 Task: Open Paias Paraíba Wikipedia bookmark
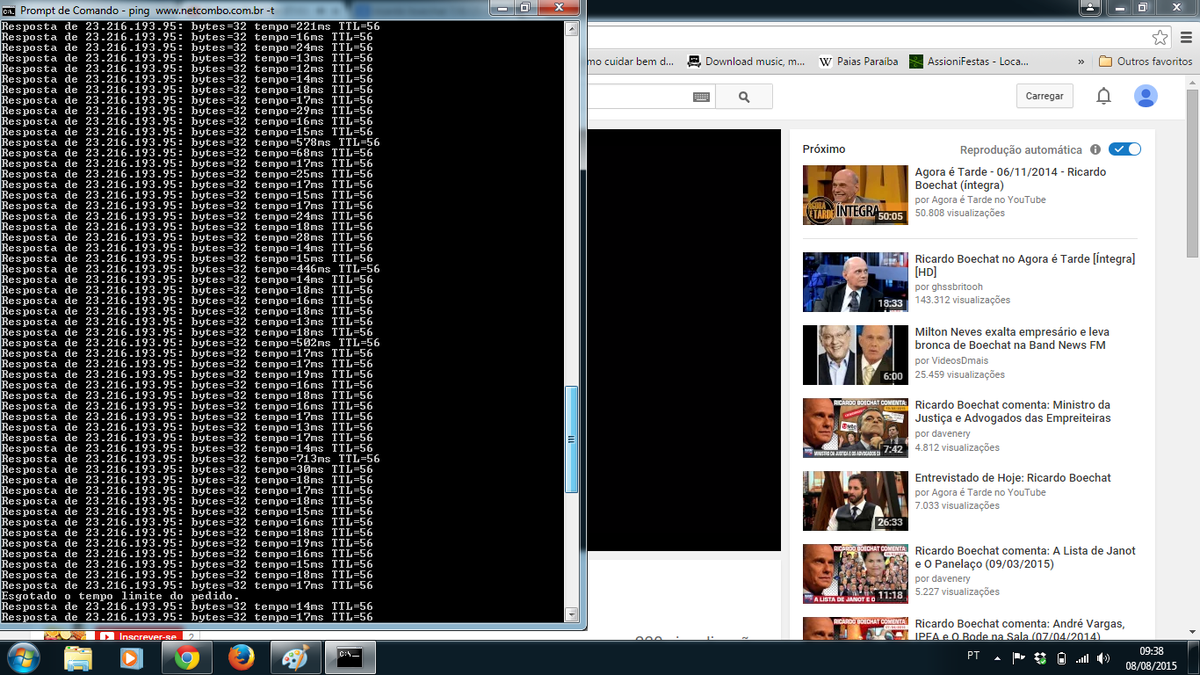[x=858, y=61]
